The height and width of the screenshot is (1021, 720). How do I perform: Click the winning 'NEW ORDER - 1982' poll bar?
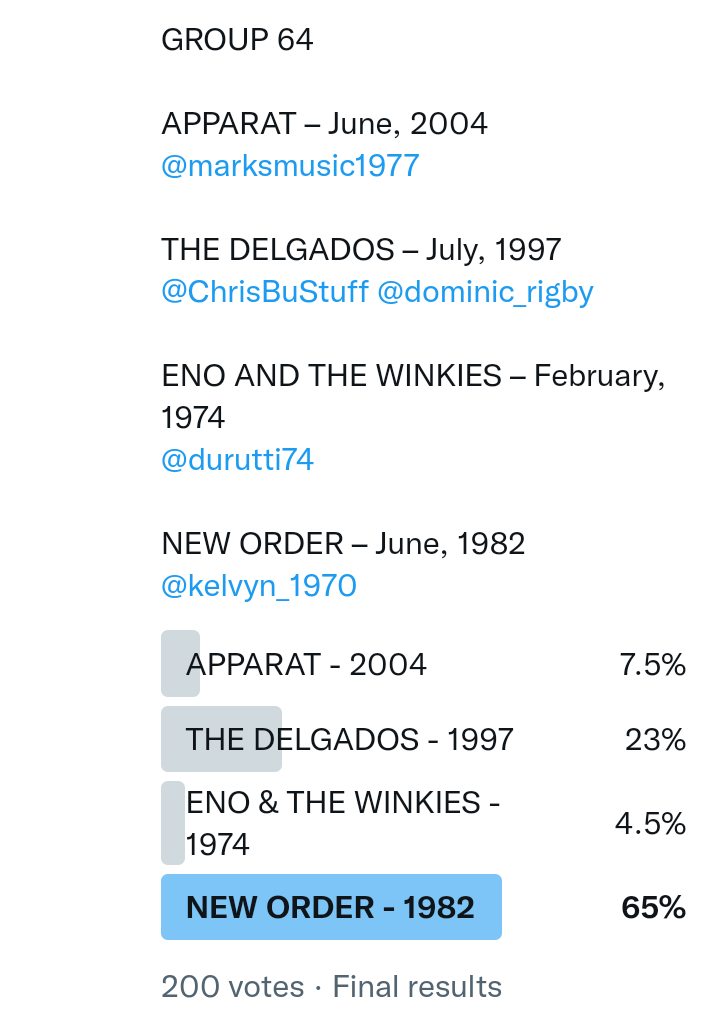tap(331, 907)
